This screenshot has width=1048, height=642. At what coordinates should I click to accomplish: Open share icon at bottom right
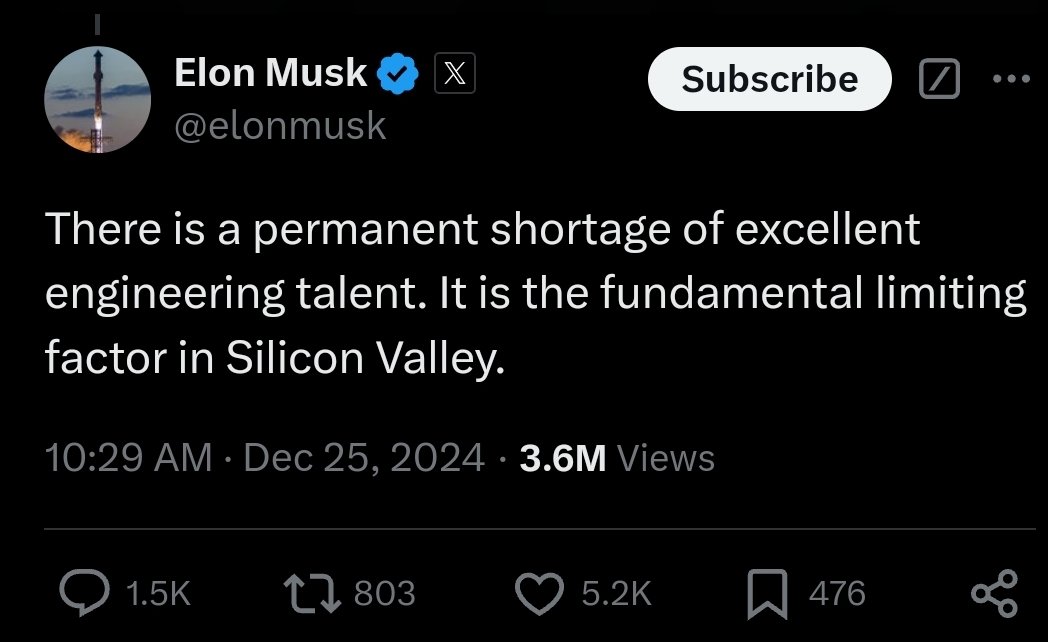[x=995, y=593]
